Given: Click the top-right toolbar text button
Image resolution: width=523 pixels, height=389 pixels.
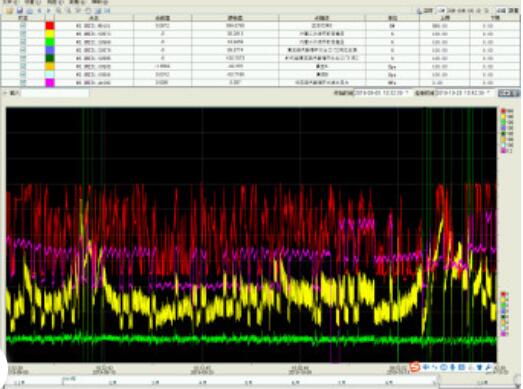Looking at the screenshot, I should 513,11.
